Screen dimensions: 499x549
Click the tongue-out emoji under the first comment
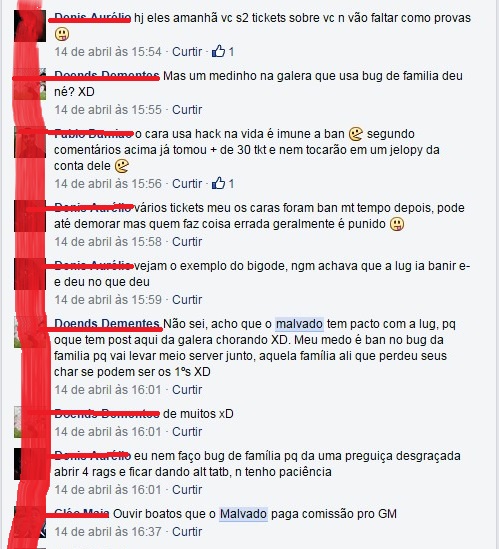click(x=62, y=34)
